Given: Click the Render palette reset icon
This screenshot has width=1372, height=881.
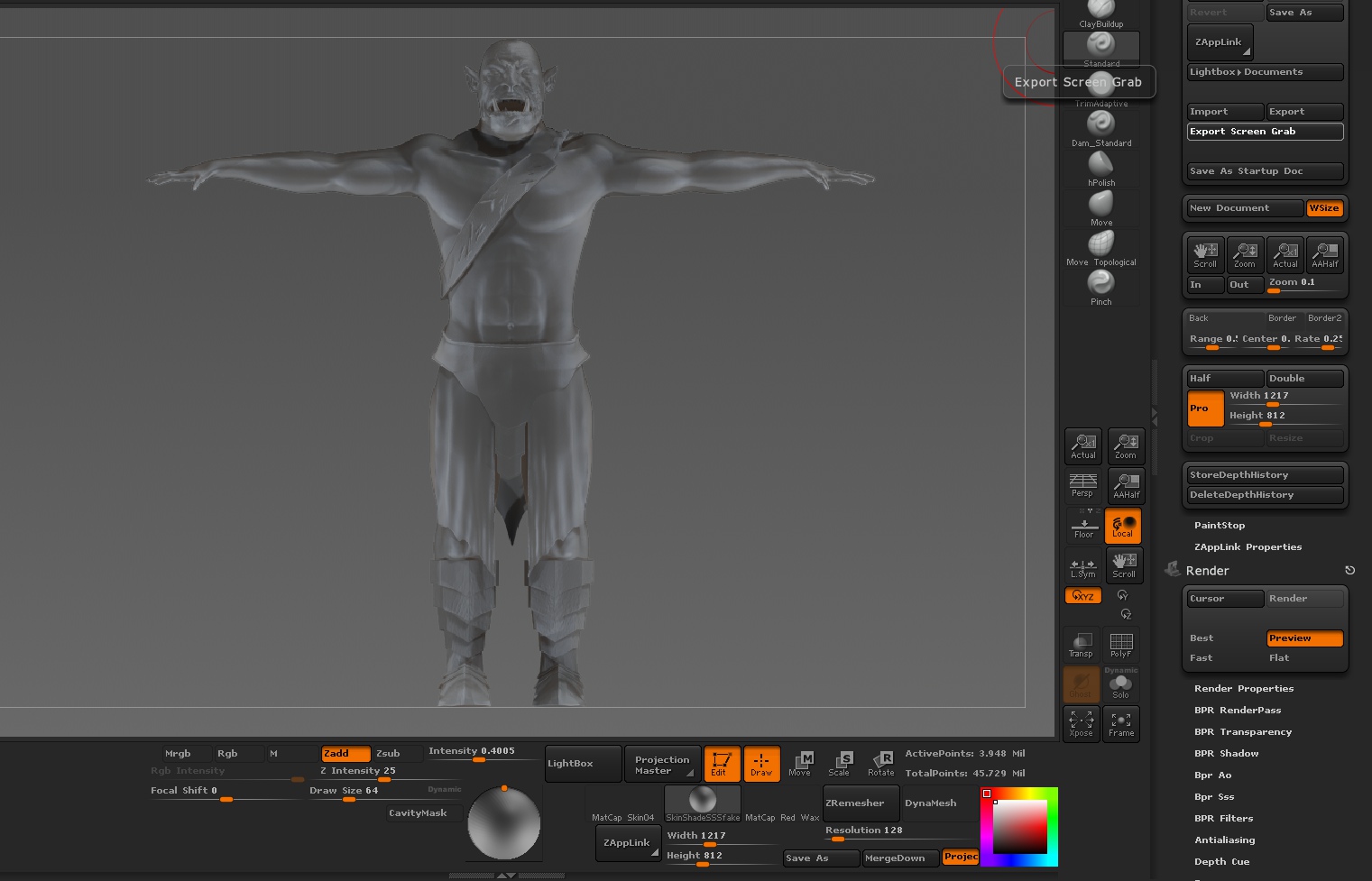Looking at the screenshot, I should click(1350, 571).
